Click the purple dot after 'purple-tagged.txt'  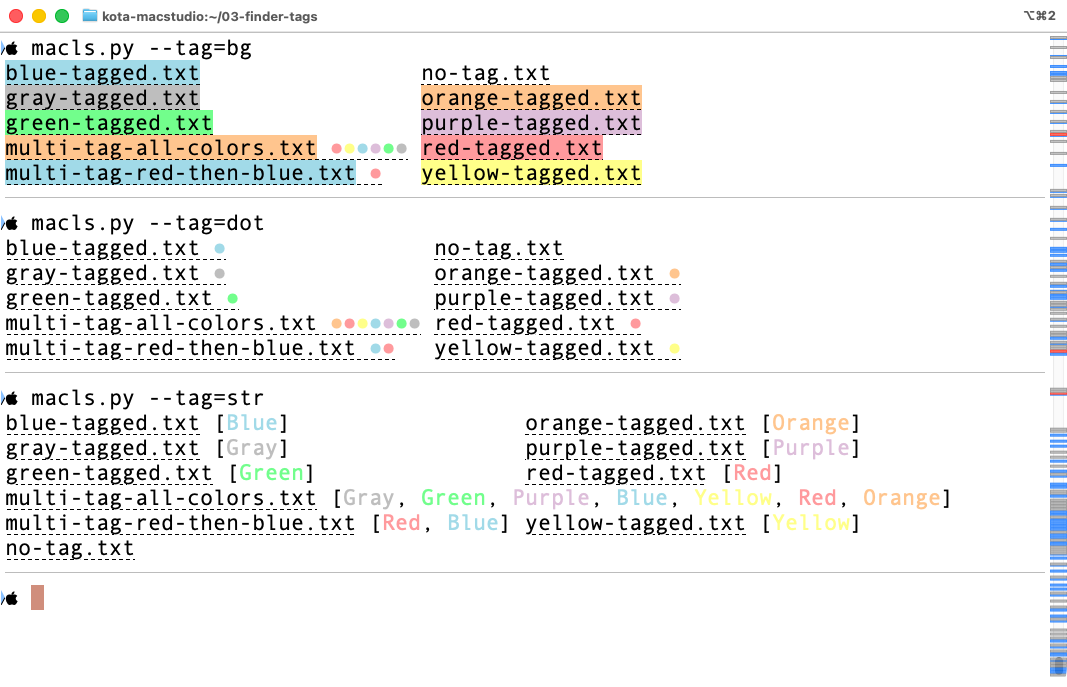pos(674,299)
